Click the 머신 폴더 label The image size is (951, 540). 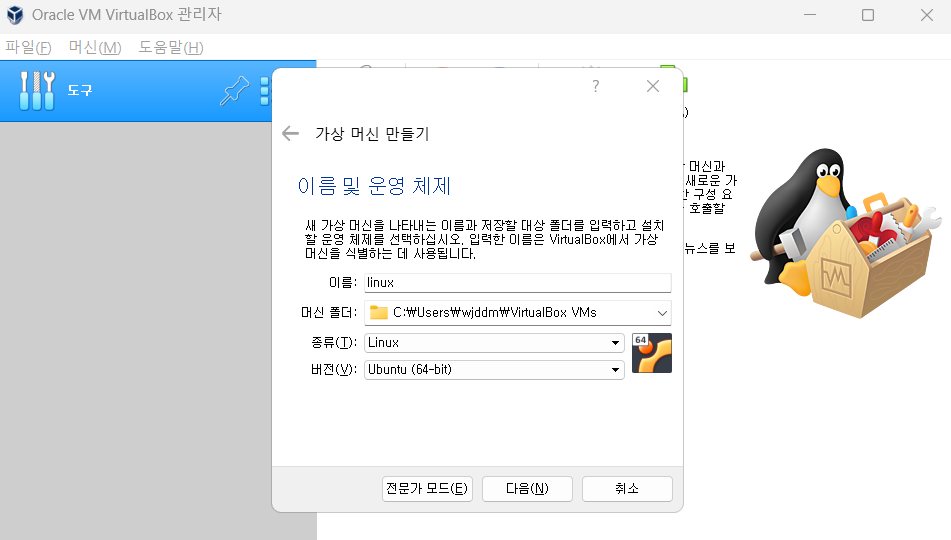pyautogui.click(x=329, y=312)
